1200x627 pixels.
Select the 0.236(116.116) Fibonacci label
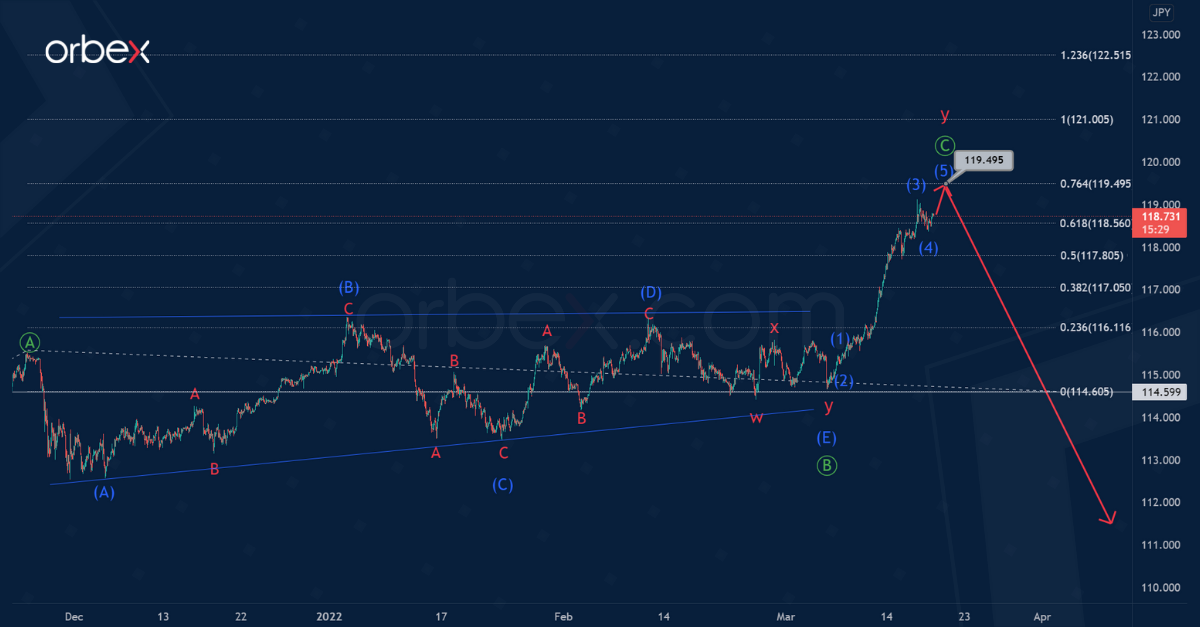click(x=1096, y=328)
